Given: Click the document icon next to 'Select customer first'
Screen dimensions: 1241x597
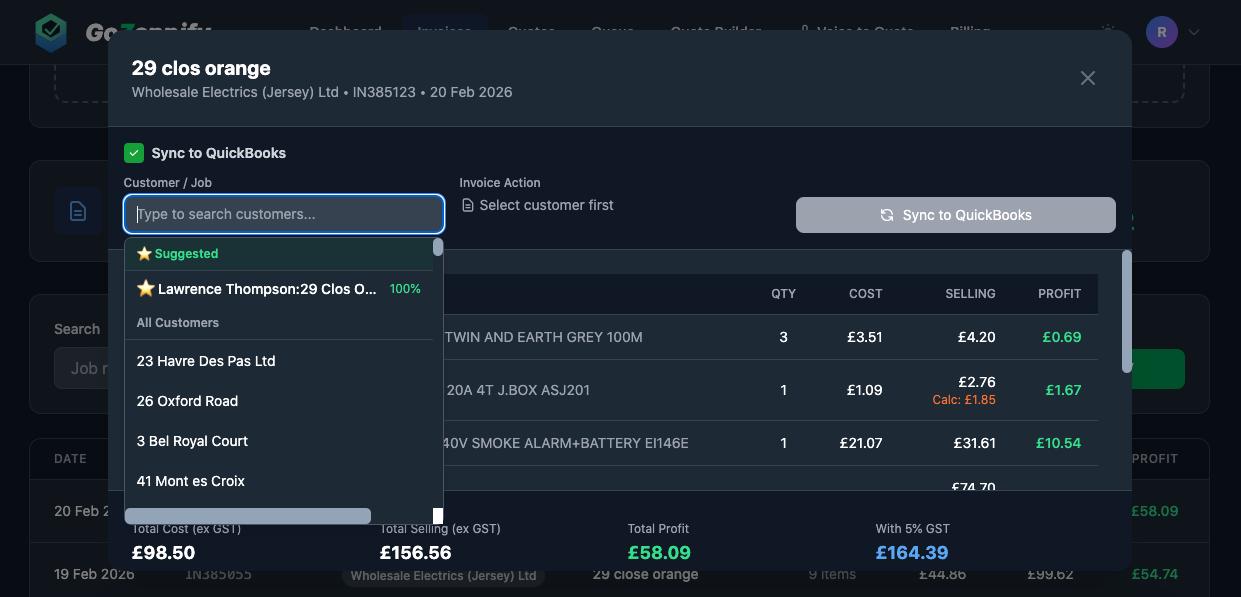Looking at the screenshot, I should (466, 203).
